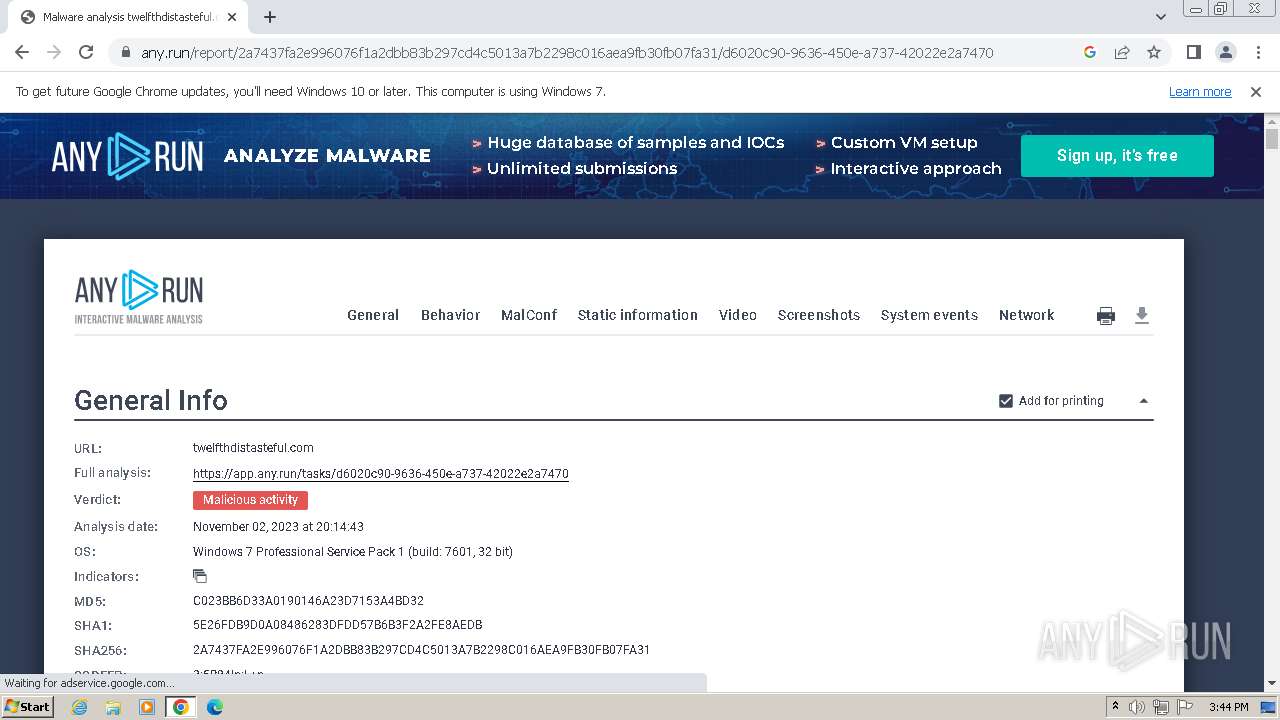
Task: Open Static information section
Action: [638, 315]
